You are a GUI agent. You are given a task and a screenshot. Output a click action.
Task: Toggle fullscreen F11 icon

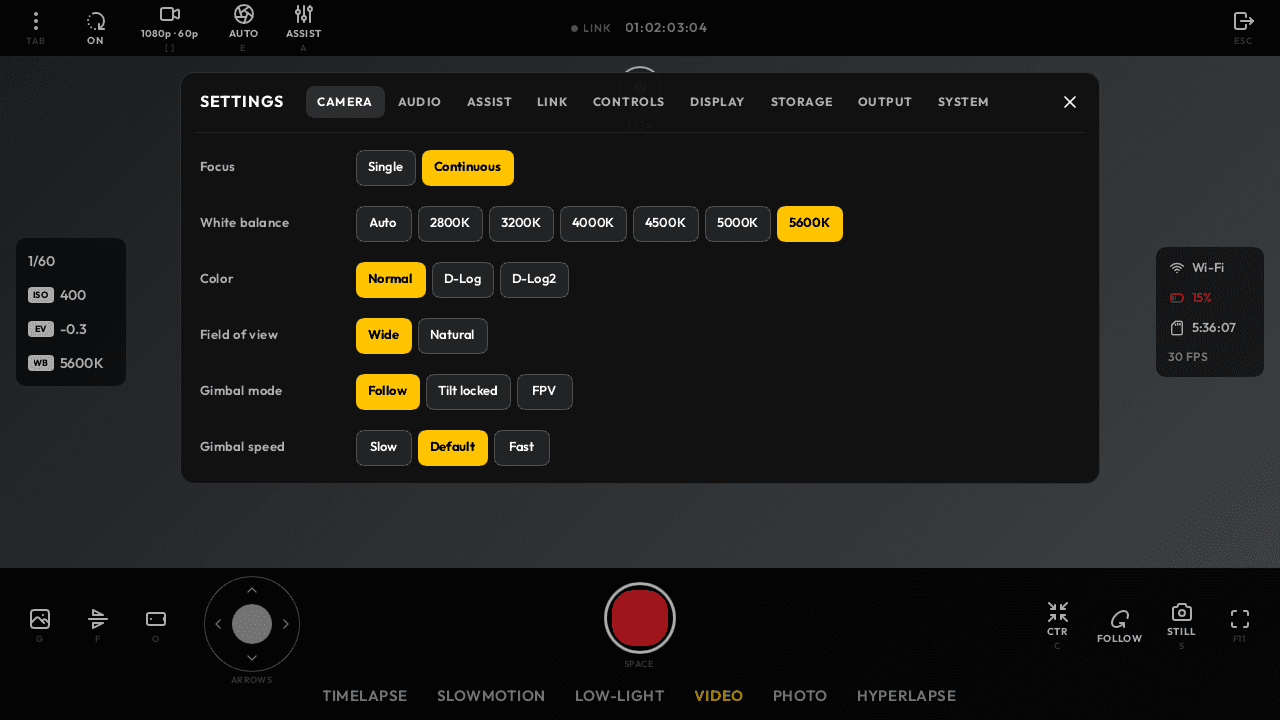pos(1240,619)
